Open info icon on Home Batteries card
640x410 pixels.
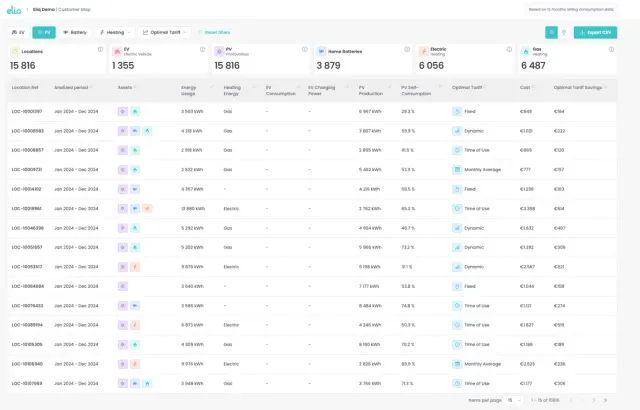coord(407,49)
